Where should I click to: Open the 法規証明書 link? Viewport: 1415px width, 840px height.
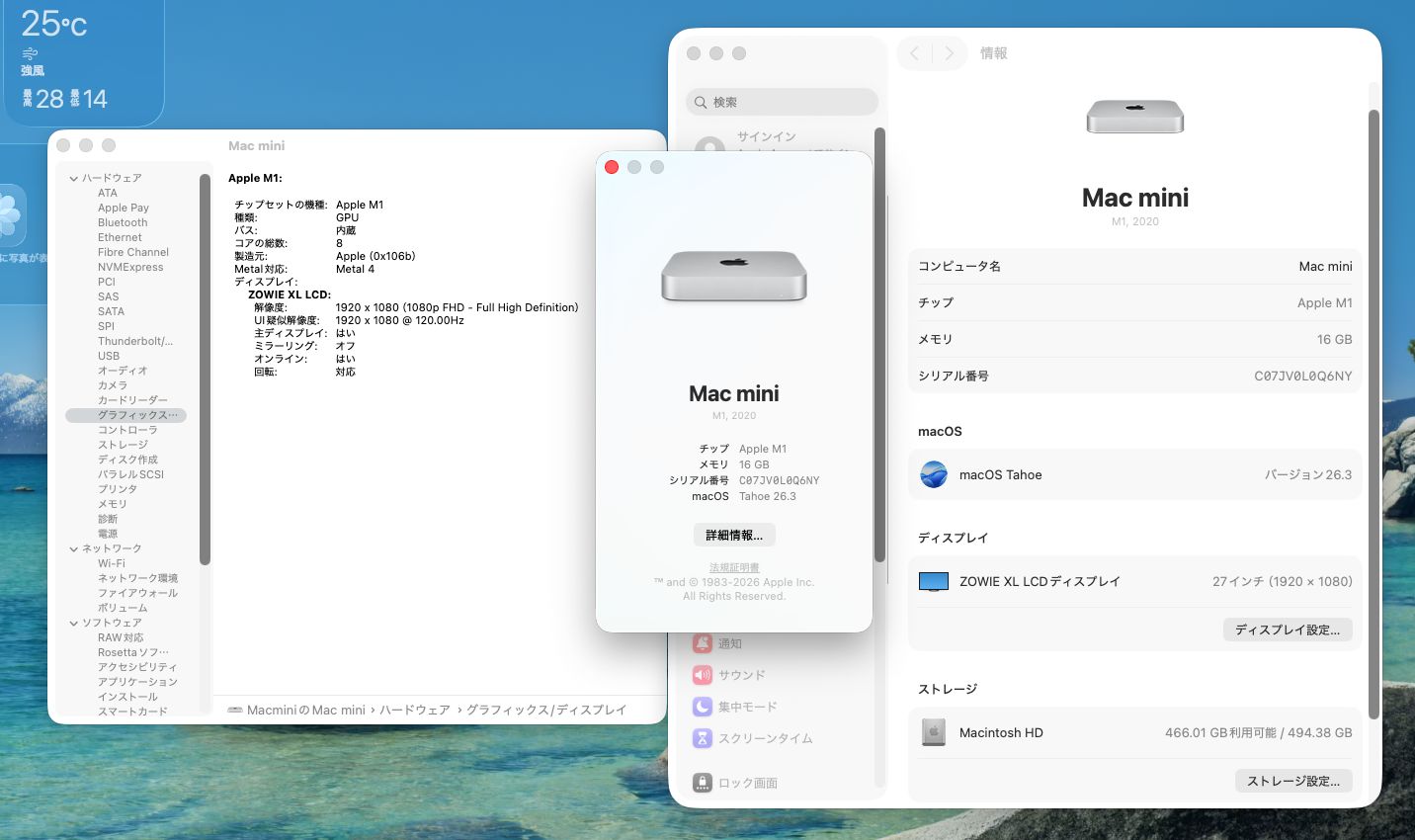[x=734, y=568]
